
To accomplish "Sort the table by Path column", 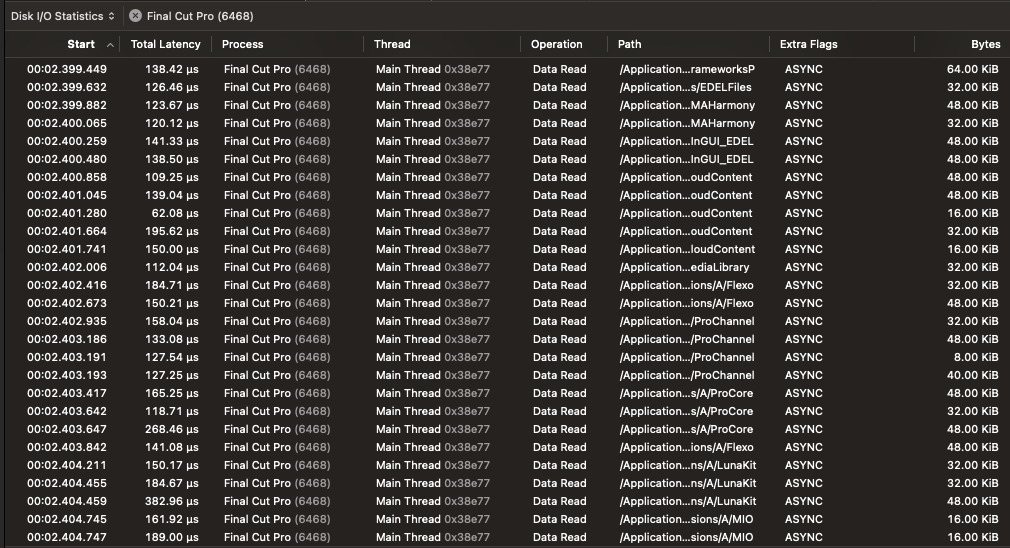I will [x=630, y=44].
